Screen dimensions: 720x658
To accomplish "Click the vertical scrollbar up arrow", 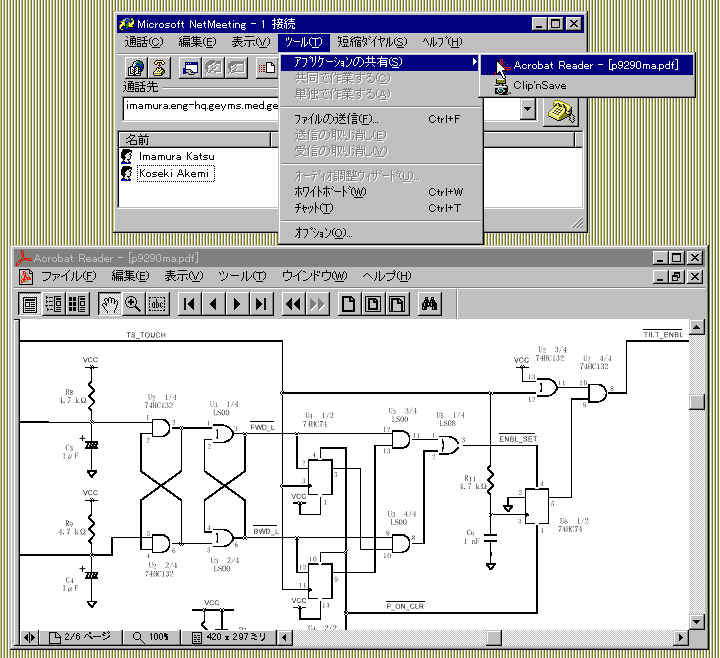I will click(697, 327).
